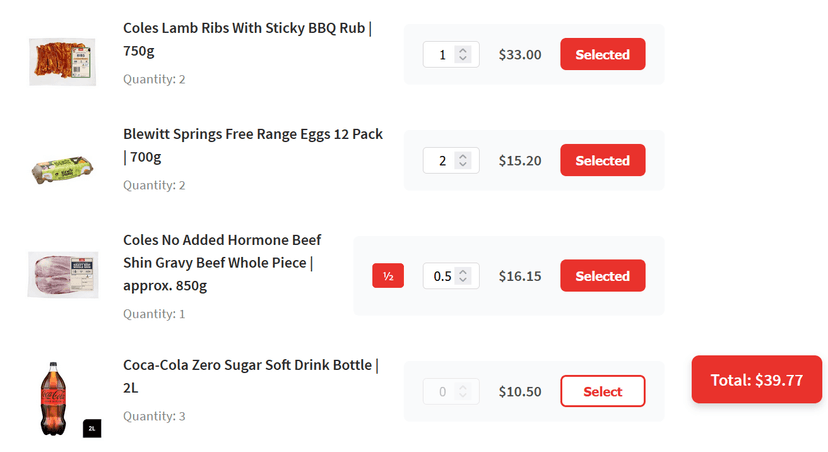Increase Beef Shin quantity with up arrow
The height and width of the screenshot is (452, 828).
click(x=463, y=271)
